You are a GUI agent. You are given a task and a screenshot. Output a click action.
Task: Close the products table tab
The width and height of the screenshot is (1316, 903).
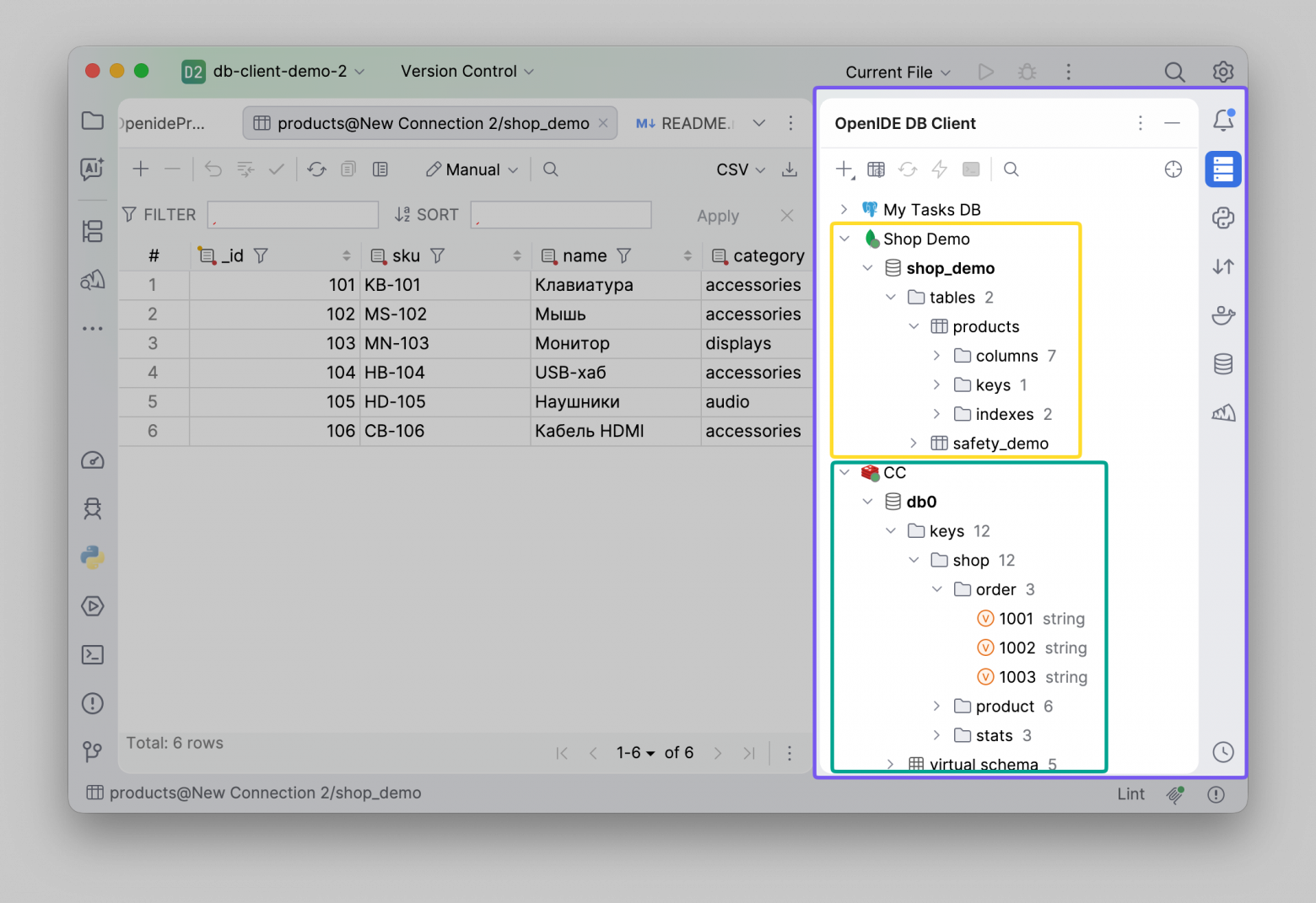pyautogui.click(x=603, y=123)
